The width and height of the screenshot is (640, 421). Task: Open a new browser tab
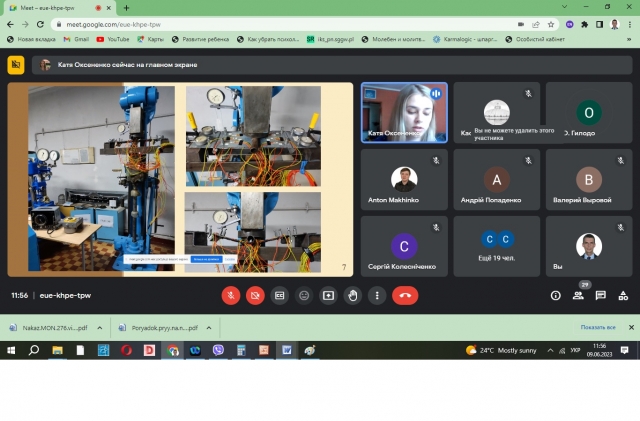(126, 8)
